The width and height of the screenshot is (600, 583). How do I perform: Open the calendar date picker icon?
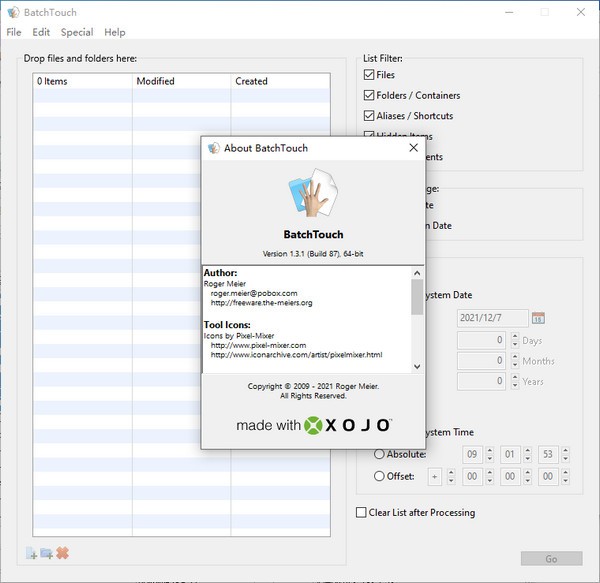coord(538,318)
